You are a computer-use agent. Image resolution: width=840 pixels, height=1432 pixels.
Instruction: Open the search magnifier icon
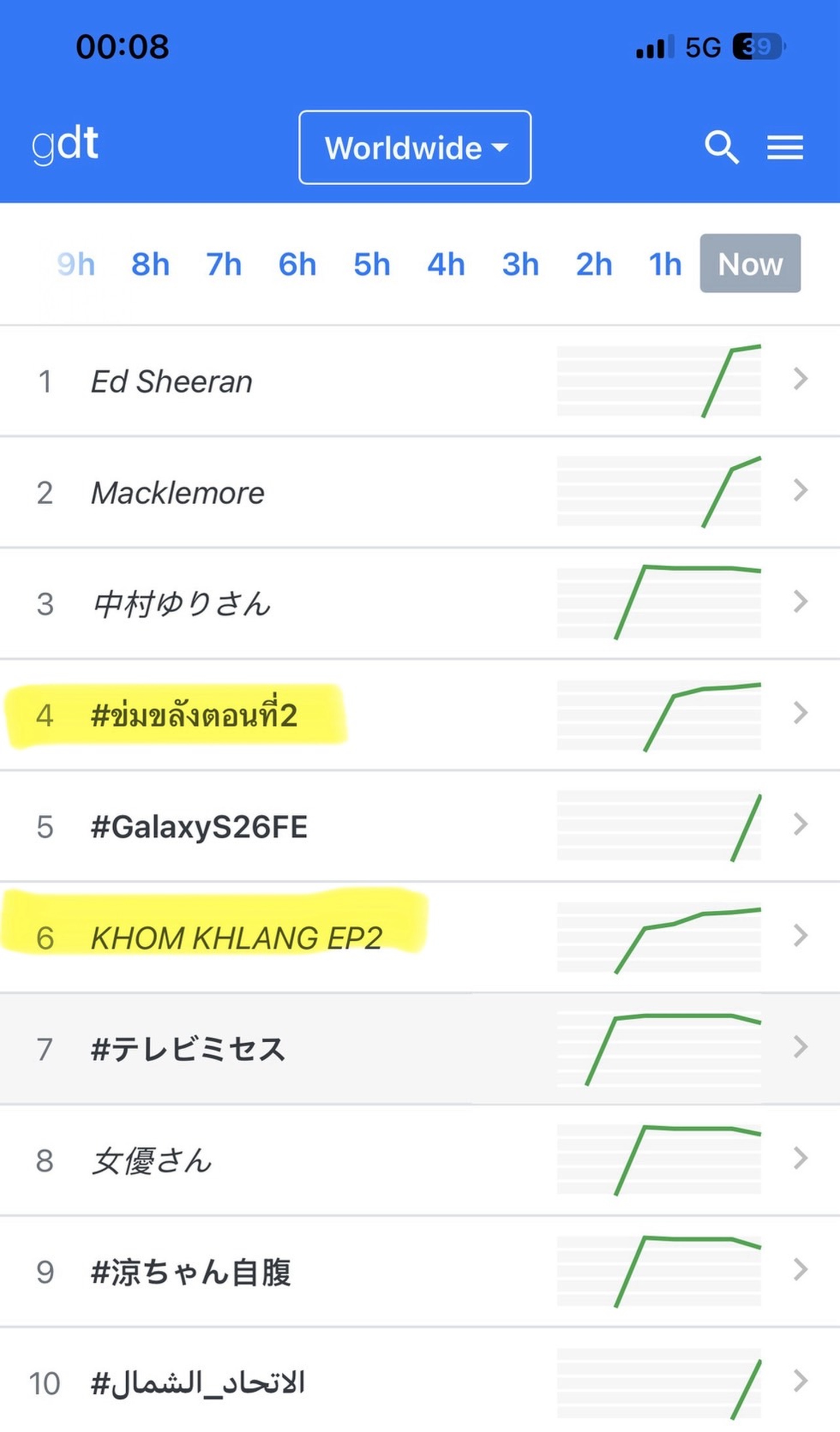[722, 147]
